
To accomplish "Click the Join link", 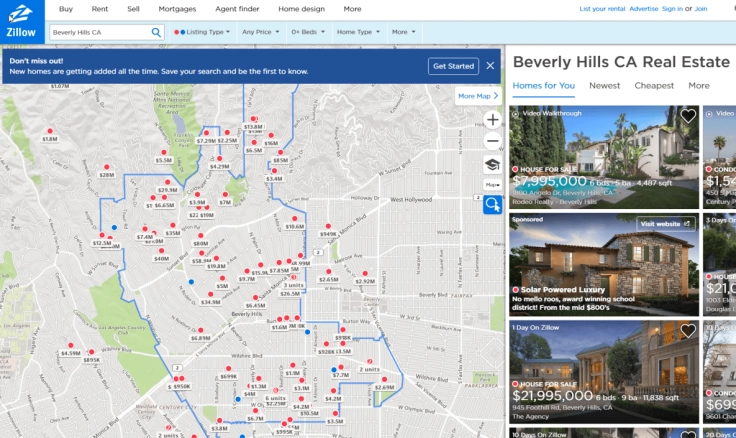I will click(x=701, y=9).
